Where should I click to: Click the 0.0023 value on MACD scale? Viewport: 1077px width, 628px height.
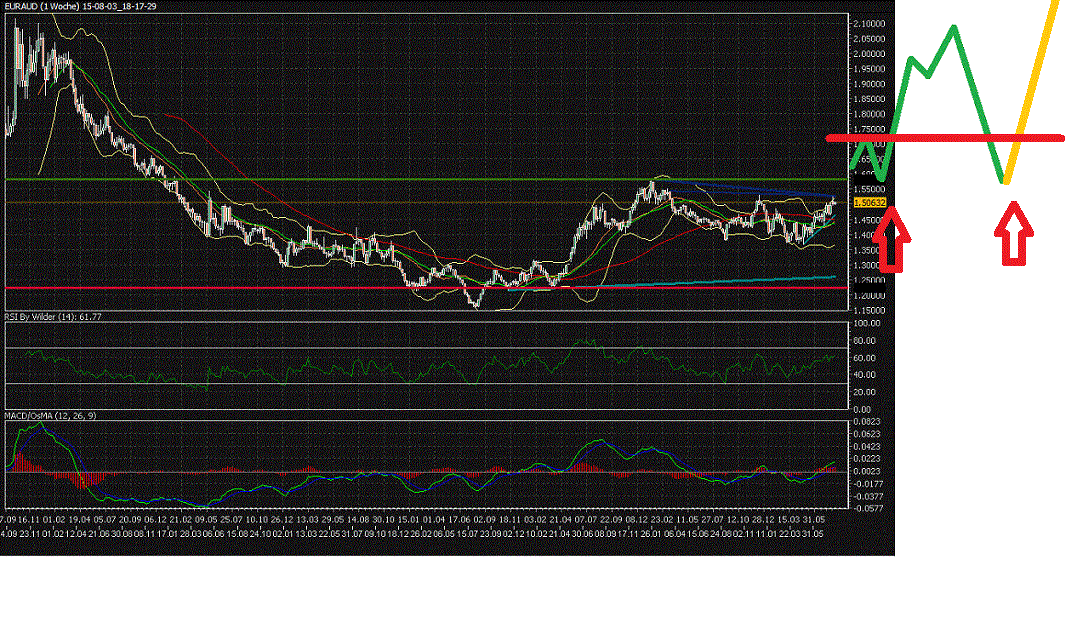click(868, 471)
